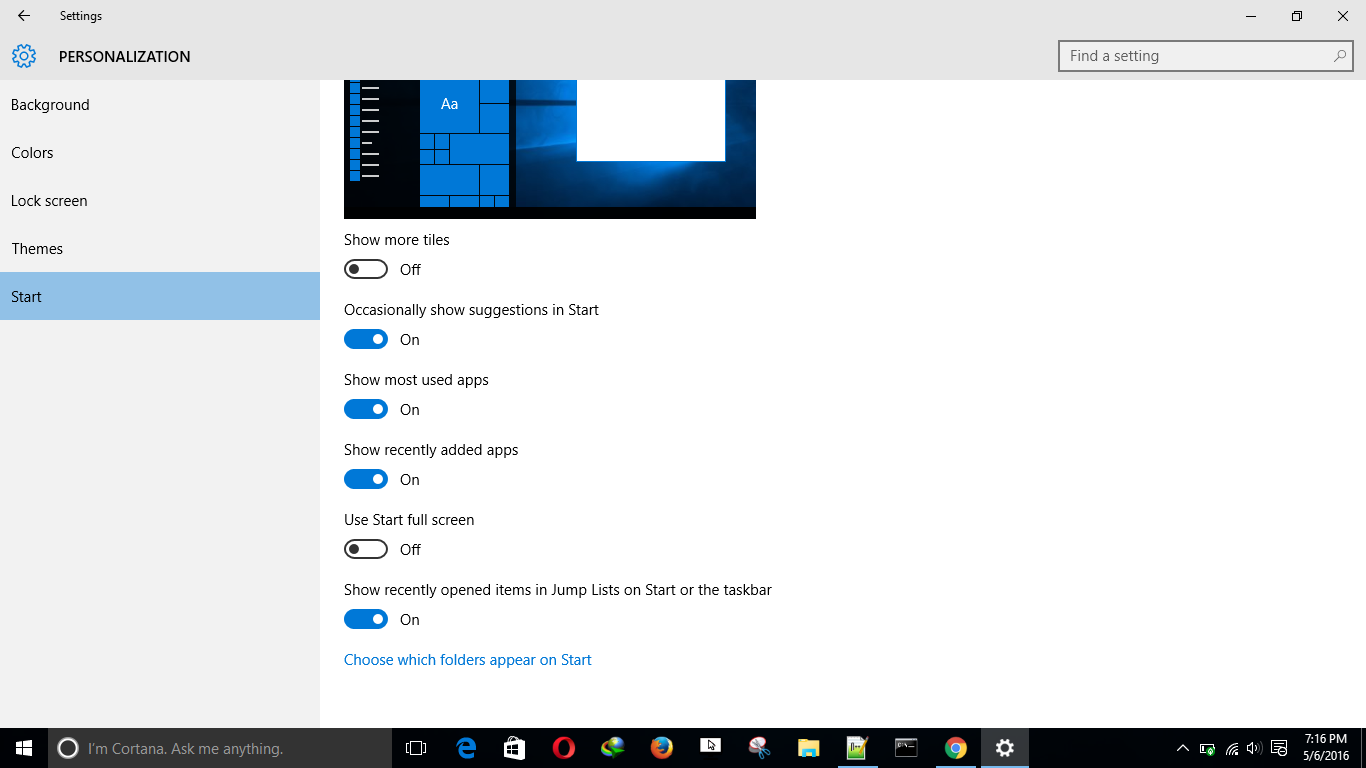Image resolution: width=1366 pixels, height=768 pixels.
Task: Open File Explorer from the taskbar
Action: [x=808, y=748]
